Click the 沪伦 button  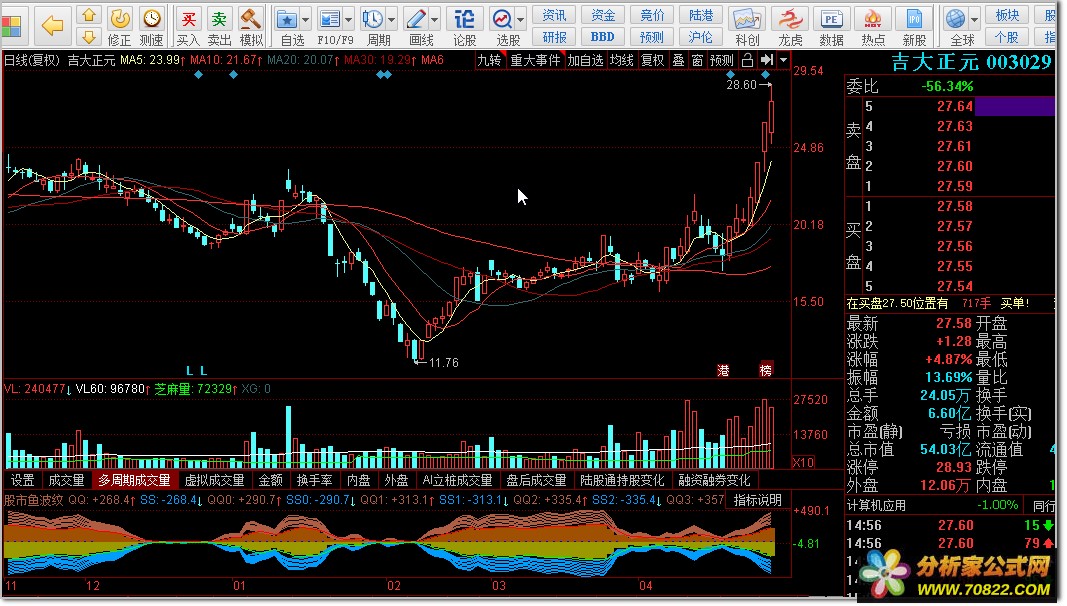pyautogui.click(x=701, y=37)
